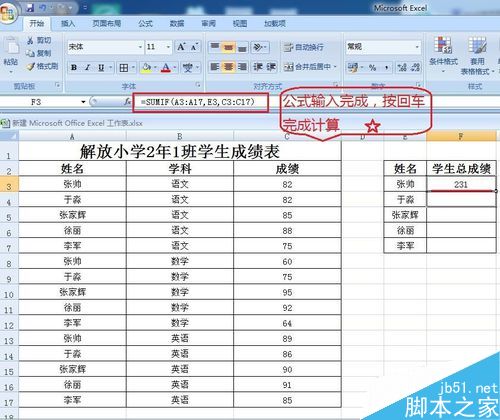This screenshot has height=420, width=500.
Task: Click the Save icon in quick access toolbar
Action: pos(30,7)
